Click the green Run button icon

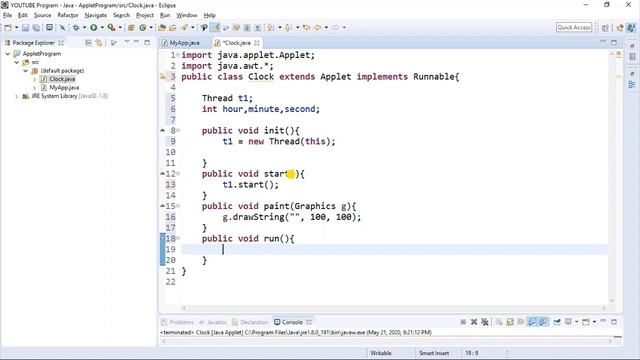pyautogui.click(x=93, y=27)
